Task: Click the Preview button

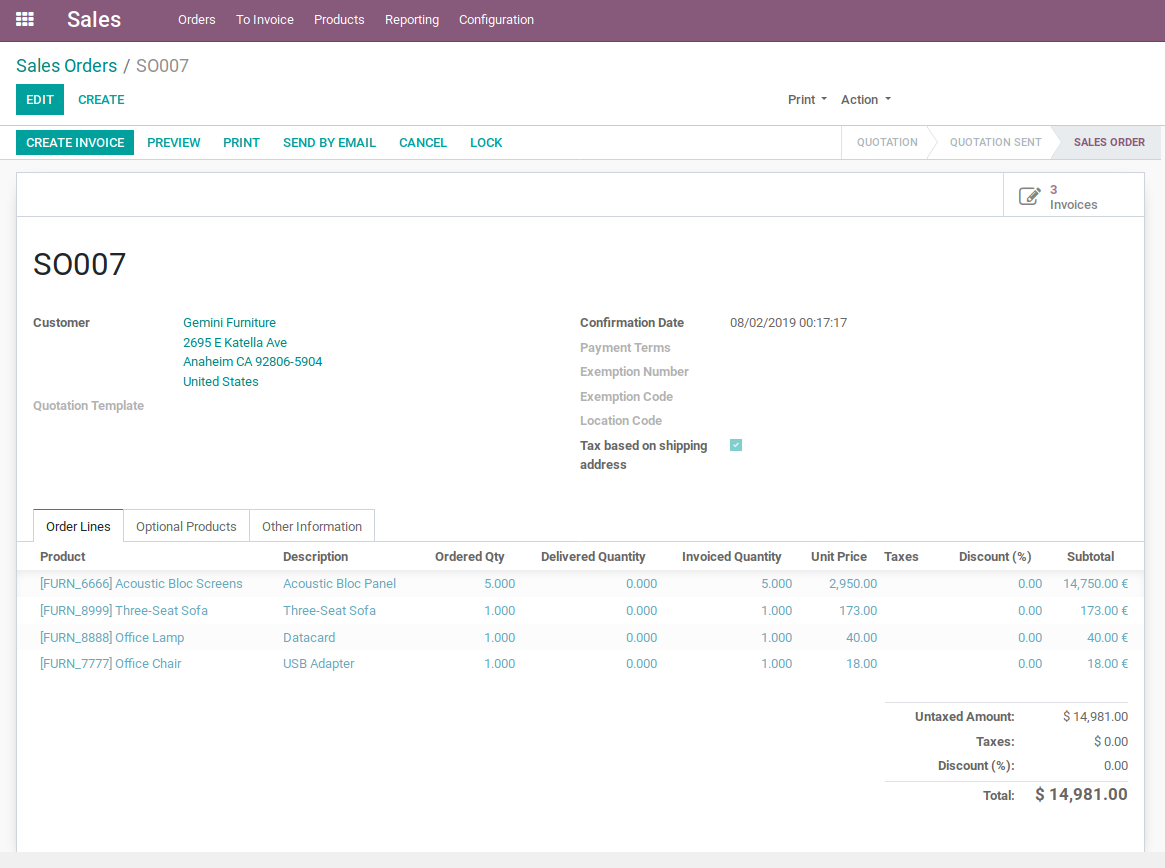Action: [174, 143]
